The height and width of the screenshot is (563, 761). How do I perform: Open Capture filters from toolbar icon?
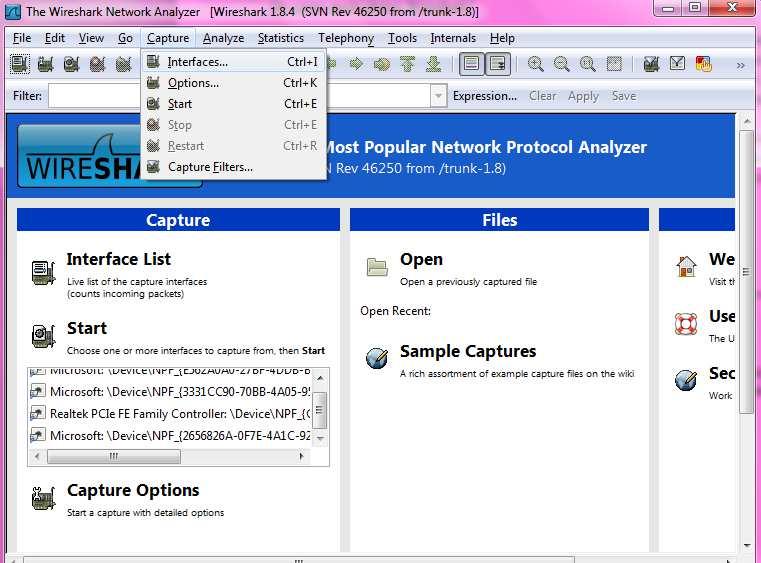tap(651, 64)
